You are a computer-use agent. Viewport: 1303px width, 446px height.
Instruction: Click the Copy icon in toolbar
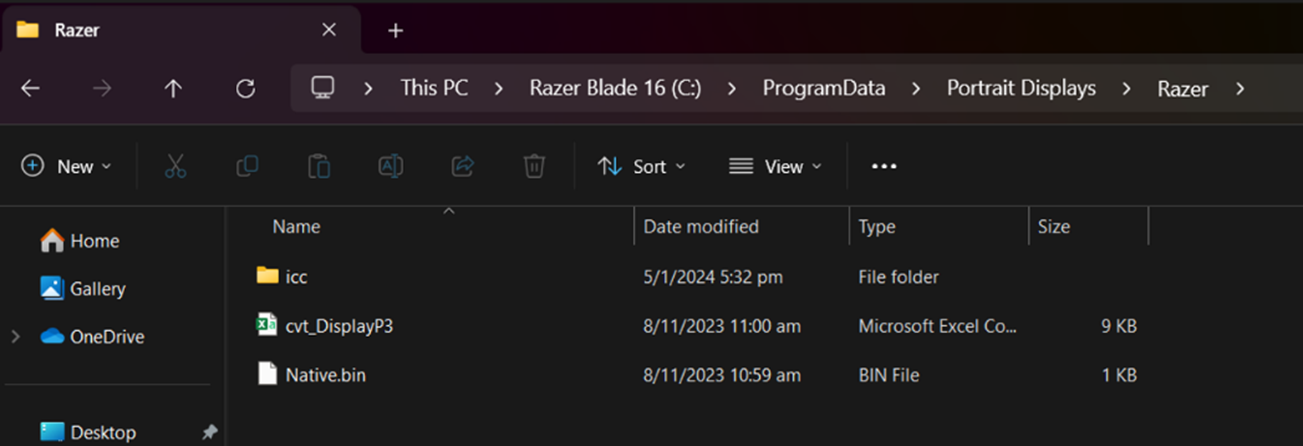[x=247, y=166]
